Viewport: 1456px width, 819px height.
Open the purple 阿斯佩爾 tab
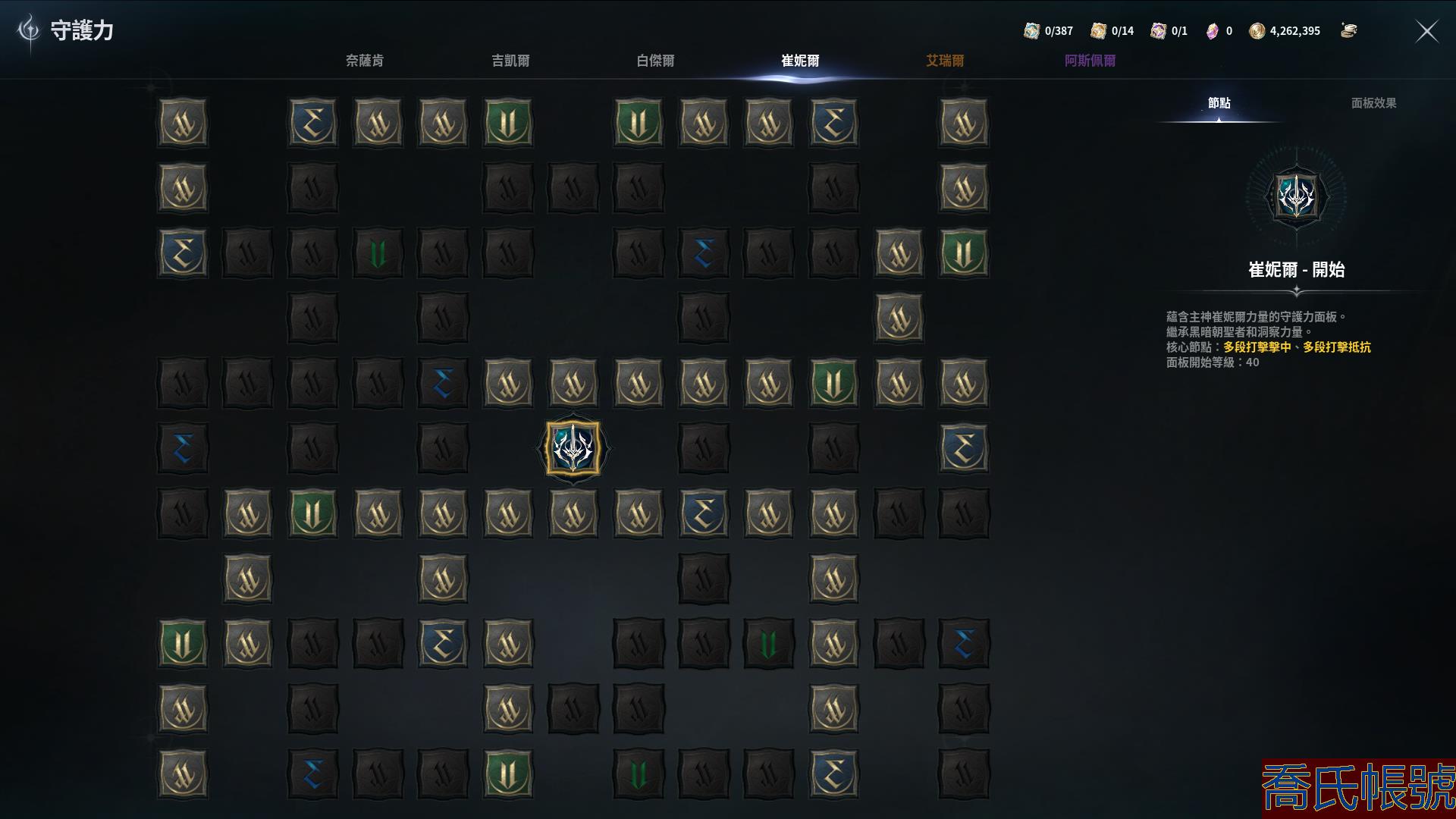1090,61
